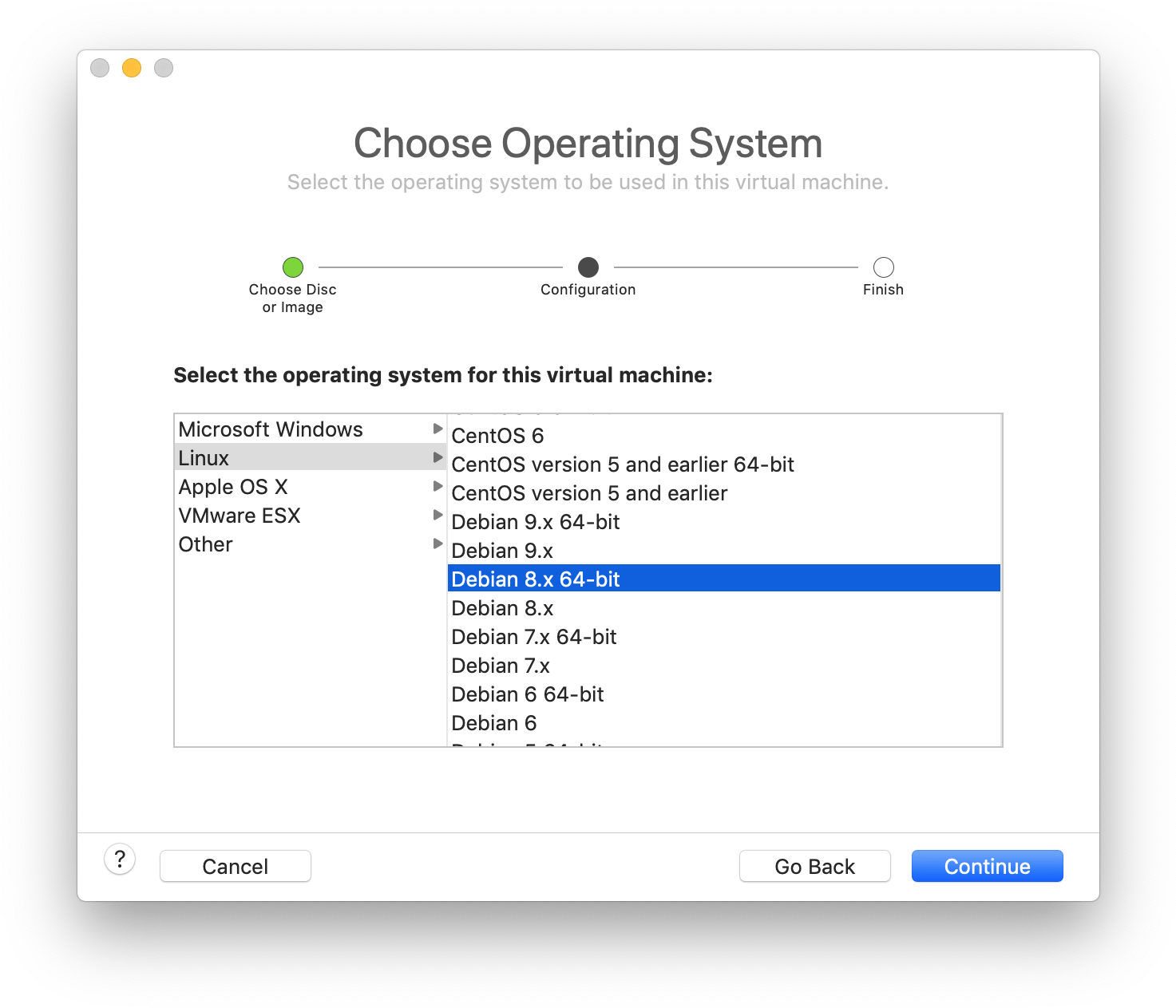The image size is (1176, 1008).
Task: Select VMware ESX category
Action: coord(310,516)
